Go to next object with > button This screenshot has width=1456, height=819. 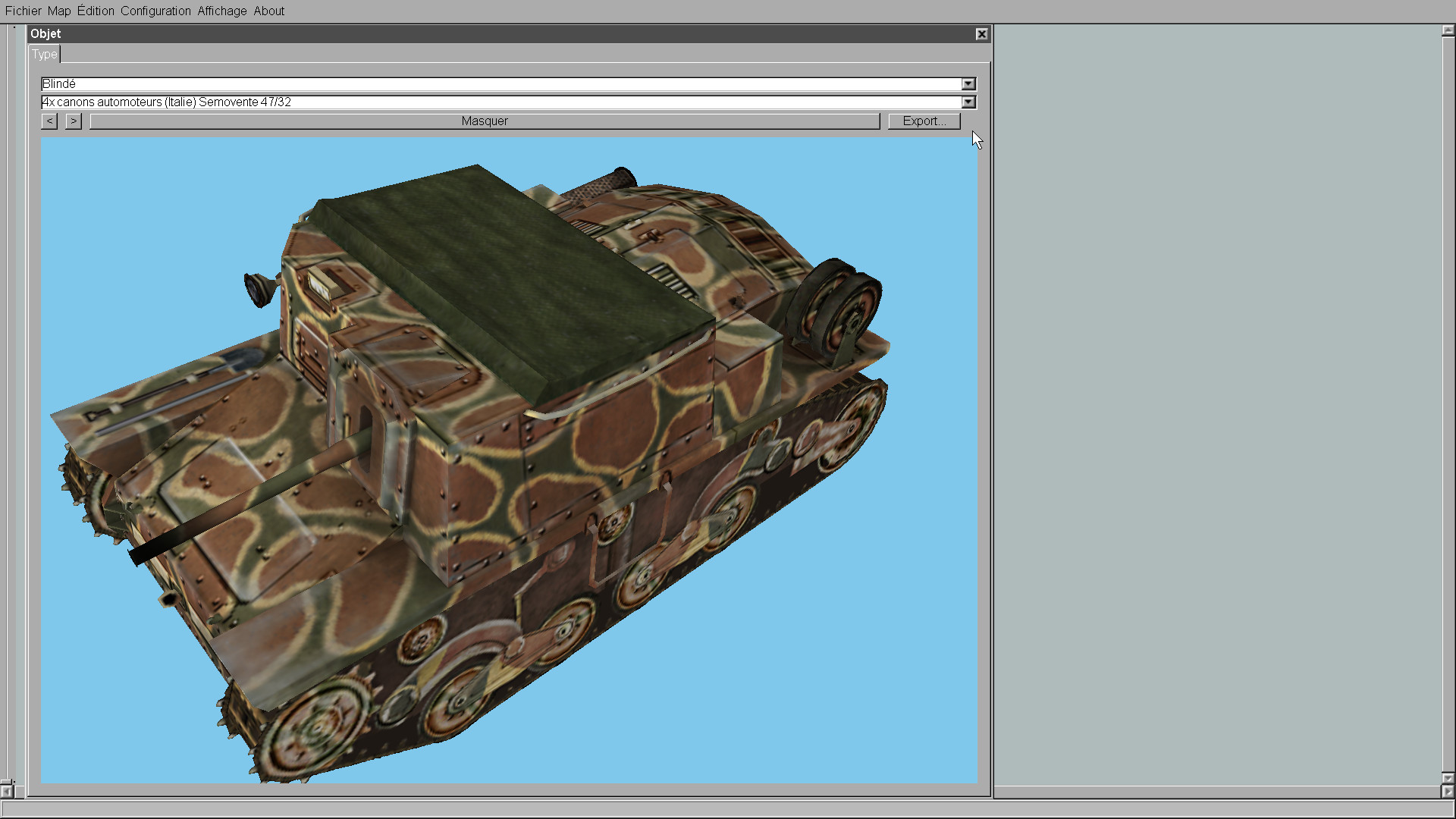[73, 121]
